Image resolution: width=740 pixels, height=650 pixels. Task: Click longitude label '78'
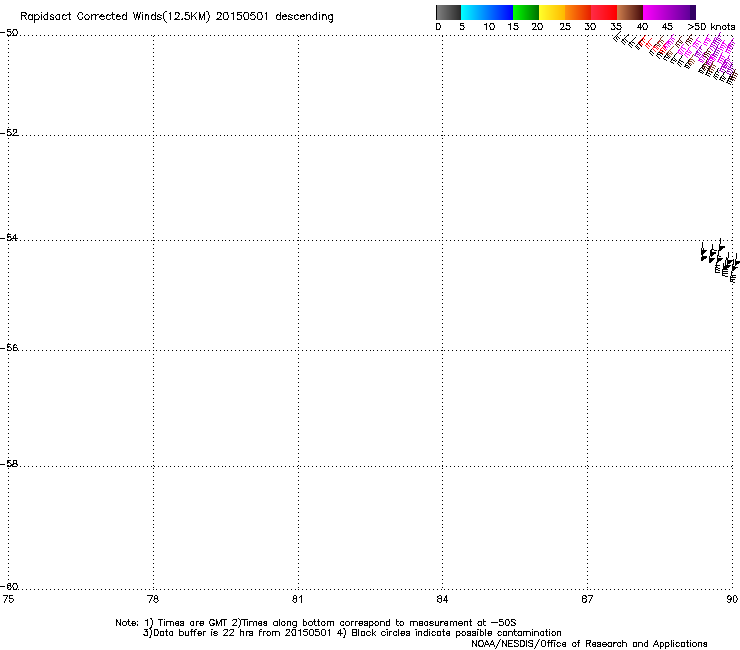[153, 599]
